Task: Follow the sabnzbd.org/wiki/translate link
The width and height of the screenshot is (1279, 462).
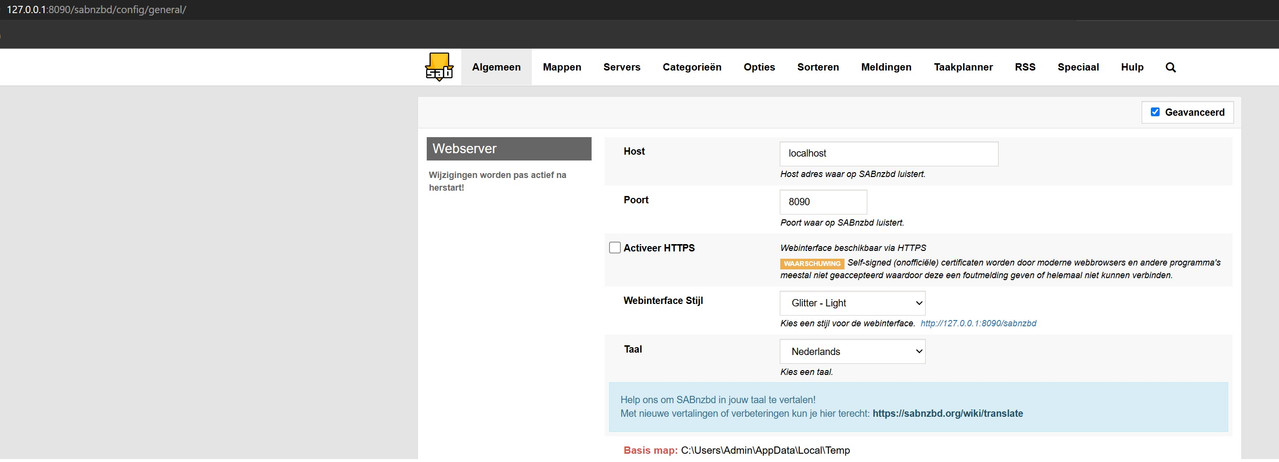Action: pos(948,413)
